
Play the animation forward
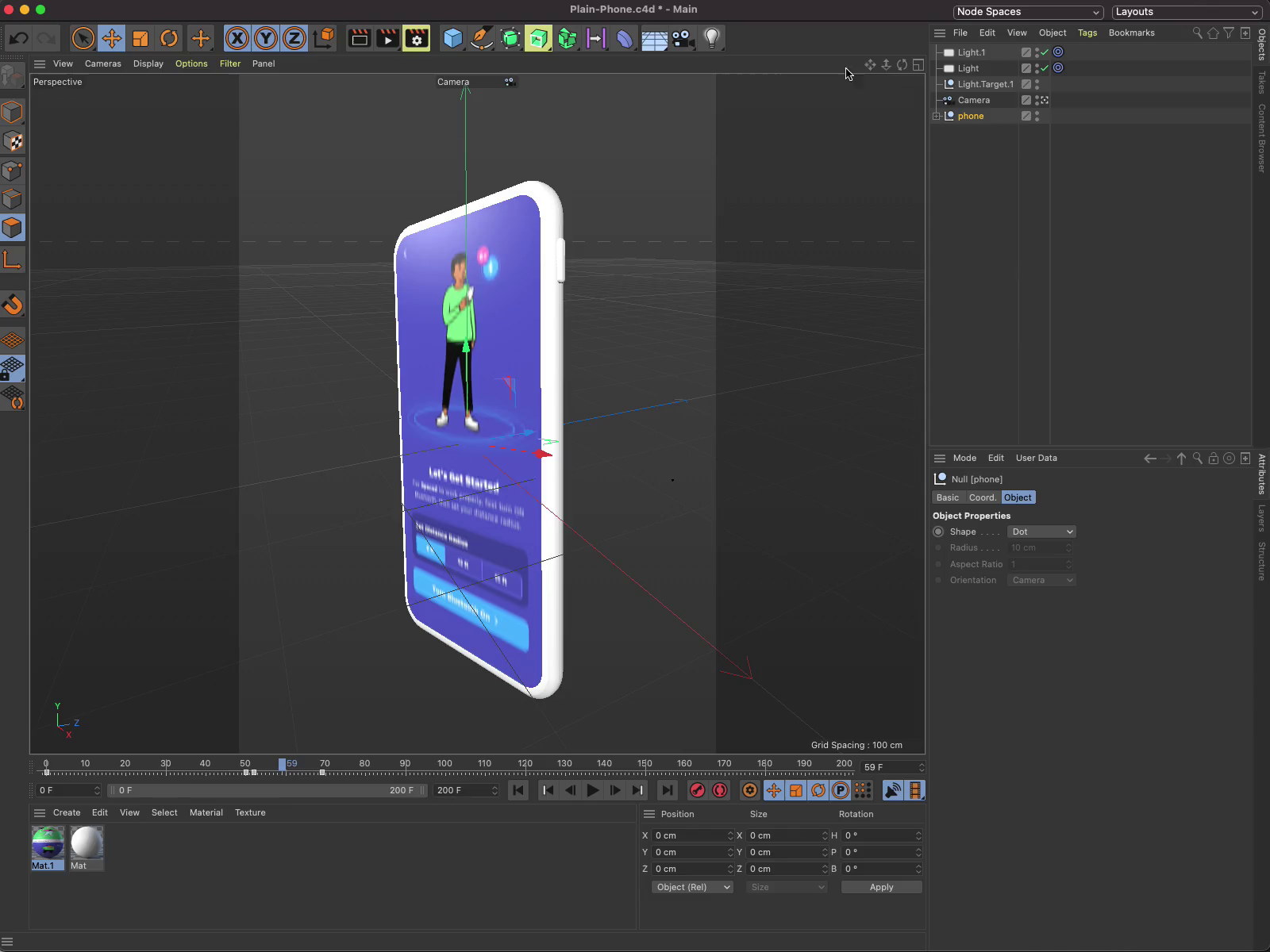point(592,790)
